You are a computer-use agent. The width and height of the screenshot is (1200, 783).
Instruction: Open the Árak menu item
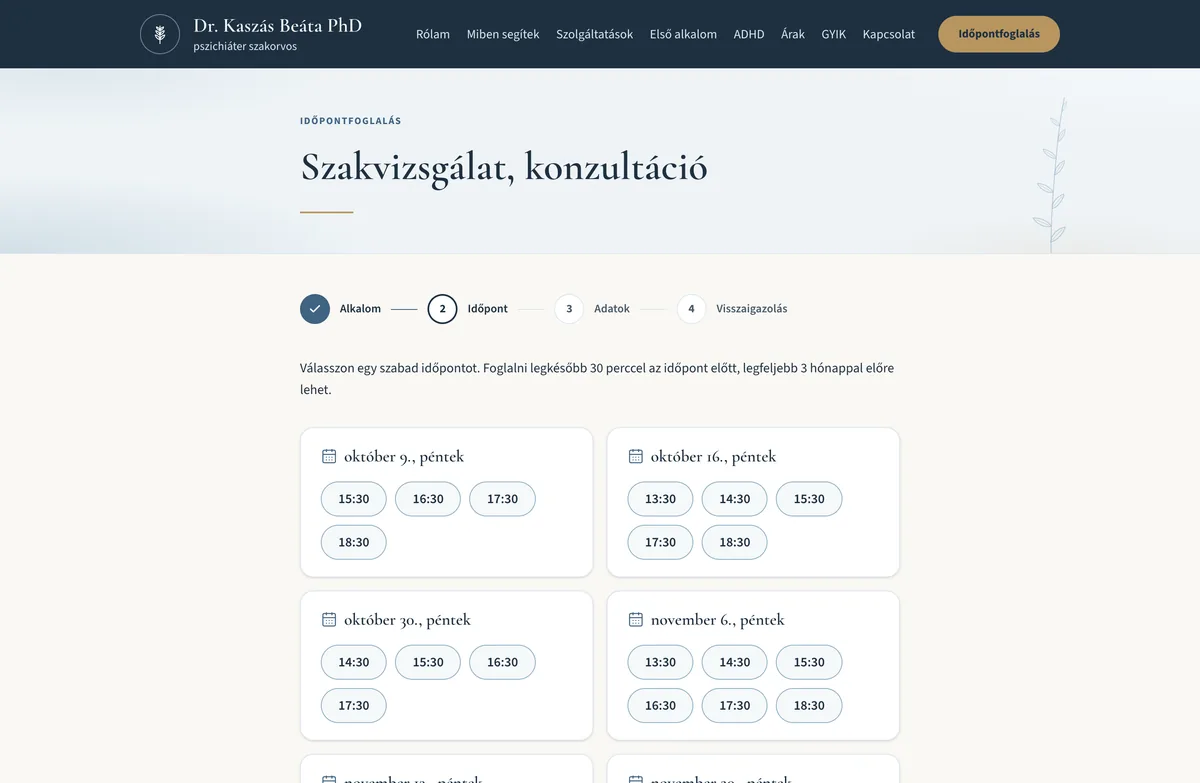tap(793, 34)
